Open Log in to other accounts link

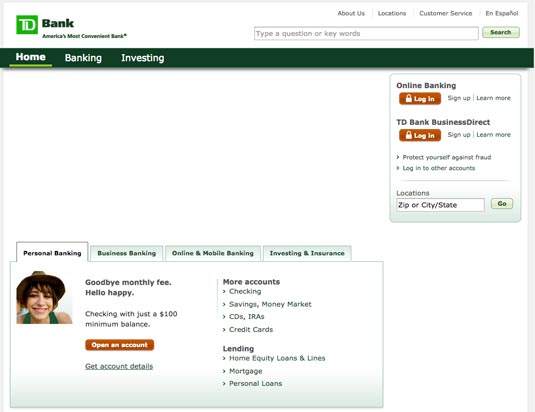pyautogui.click(x=438, y=168)
